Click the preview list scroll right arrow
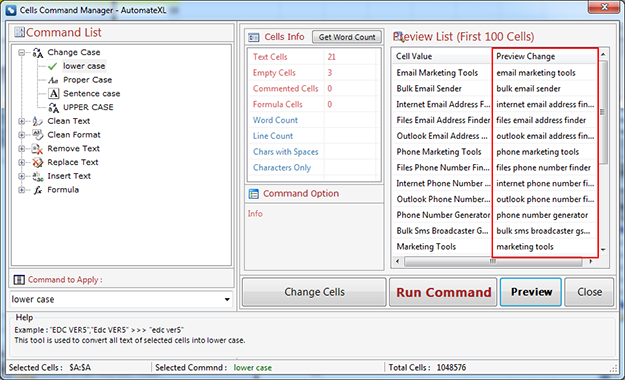 pyautogui.click(x=591, y=262)
